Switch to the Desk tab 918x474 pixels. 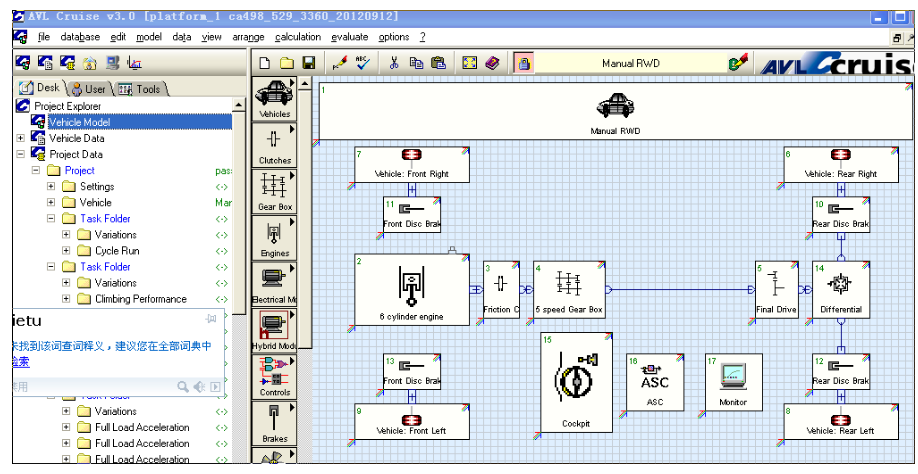(x=40, y=88)
